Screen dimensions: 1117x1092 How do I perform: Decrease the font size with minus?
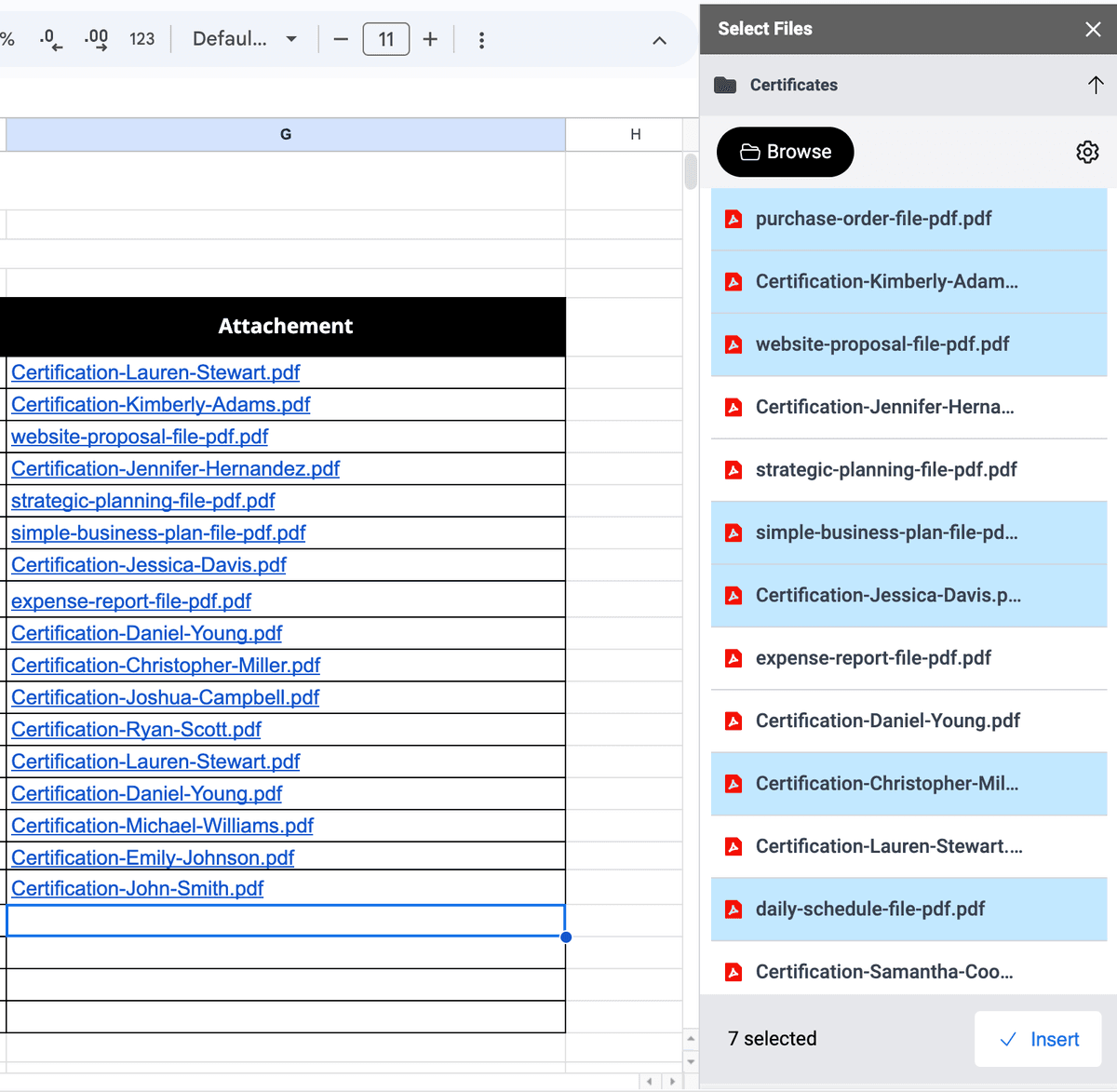pyautogui.click(x=341, y=39)
